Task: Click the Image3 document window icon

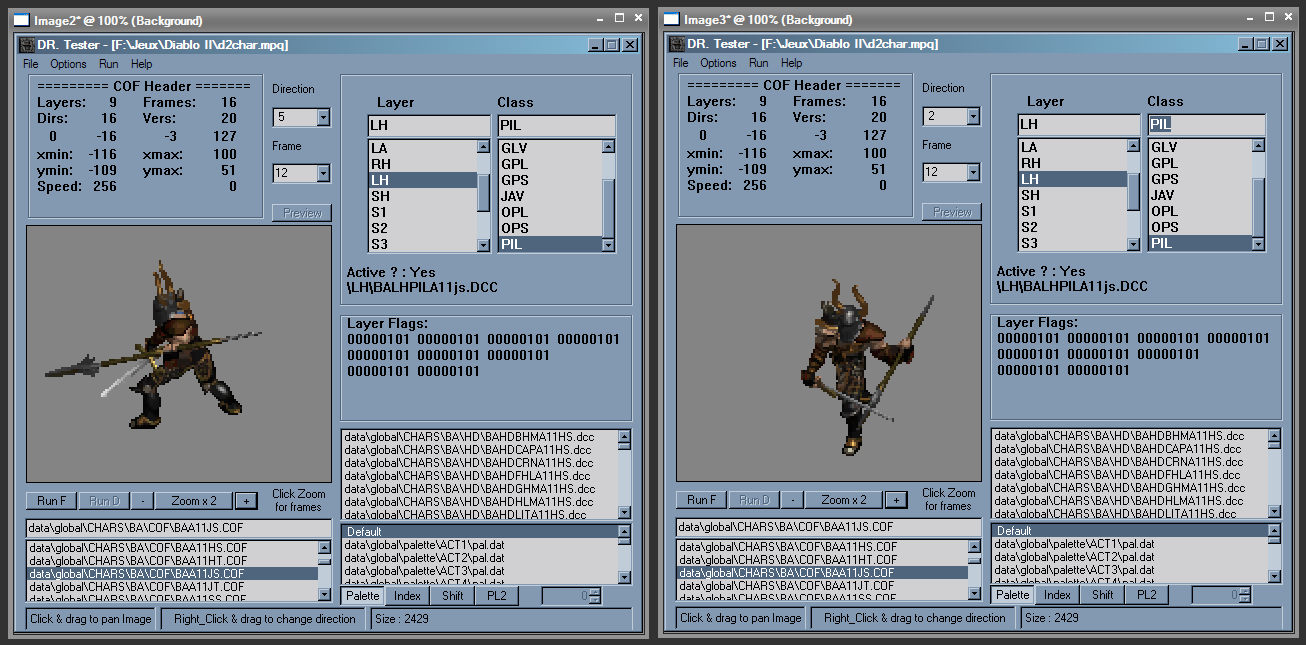Action: [671, 19]
